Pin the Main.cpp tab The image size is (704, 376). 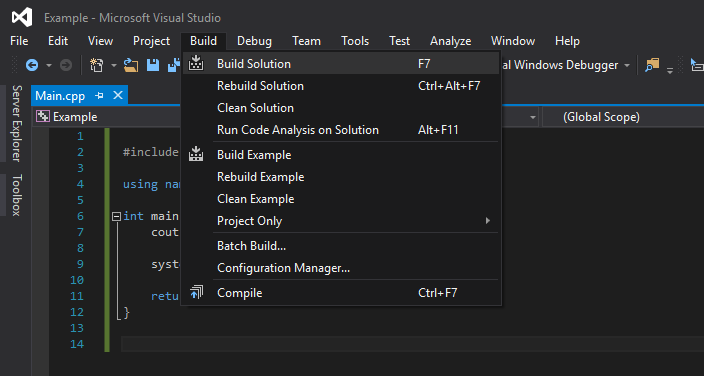(99, 96)
